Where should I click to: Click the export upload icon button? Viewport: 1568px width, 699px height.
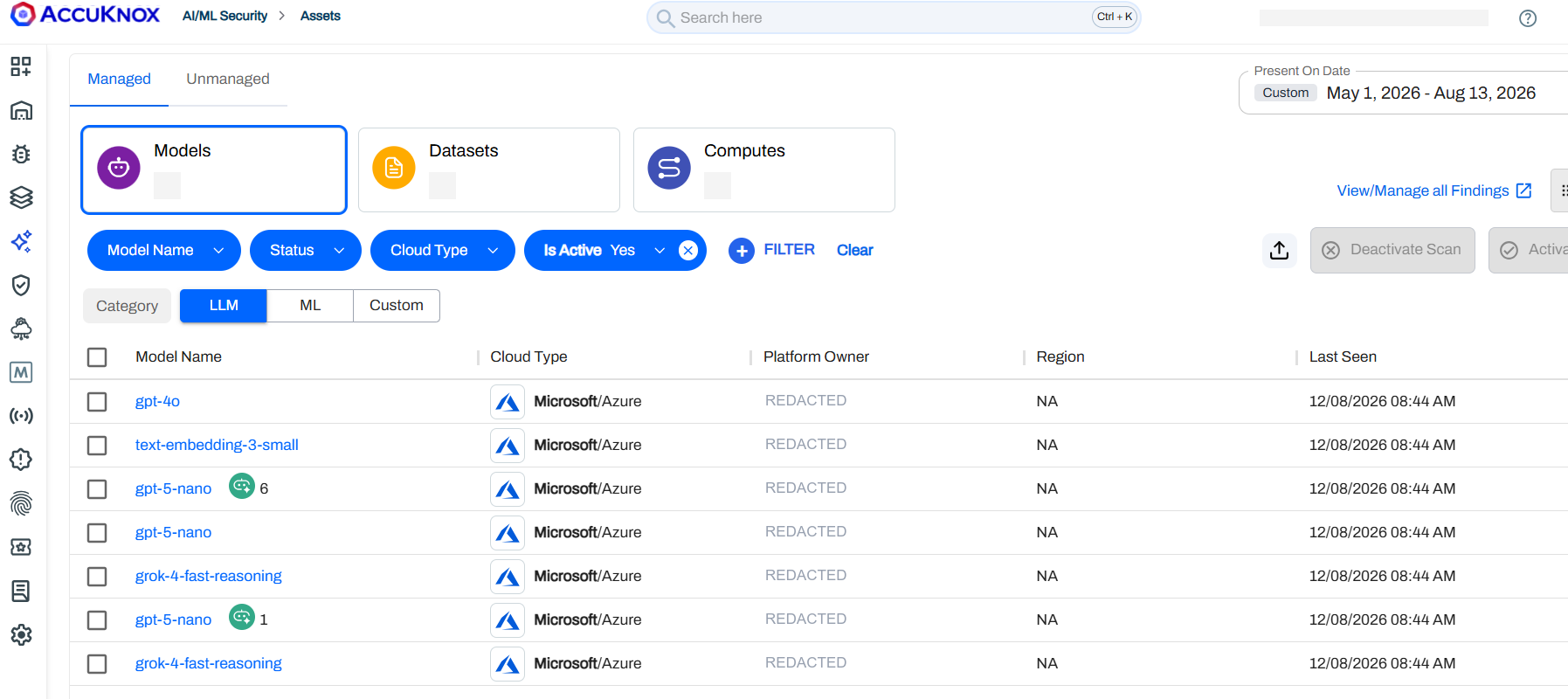coord(1280,250)
